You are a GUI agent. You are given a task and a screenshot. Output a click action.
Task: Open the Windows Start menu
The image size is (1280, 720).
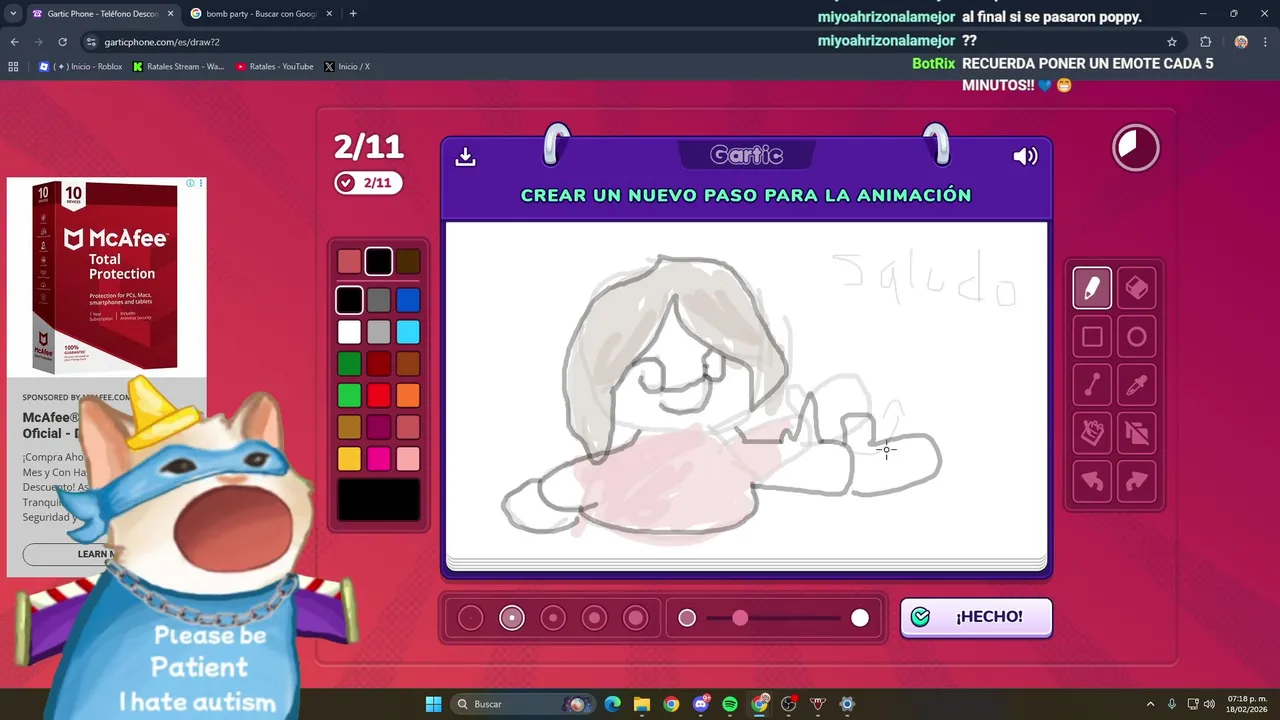click(433, 704)
